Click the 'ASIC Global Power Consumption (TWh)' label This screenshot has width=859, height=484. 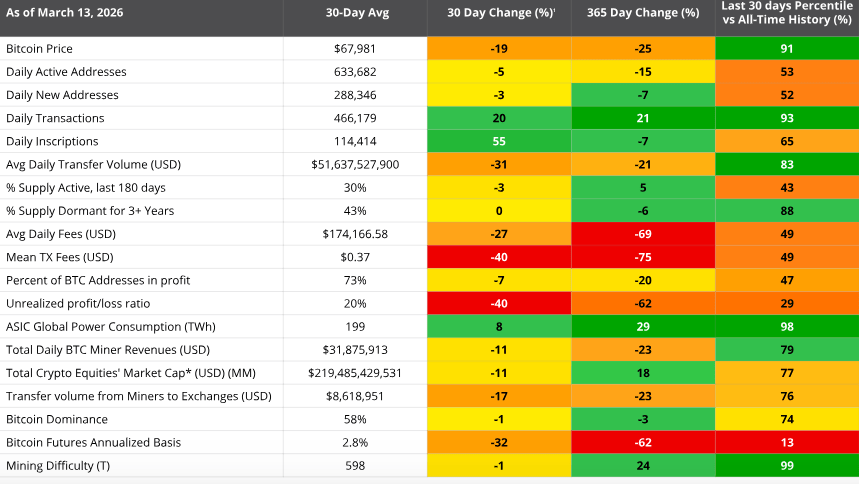pos(111,327)
